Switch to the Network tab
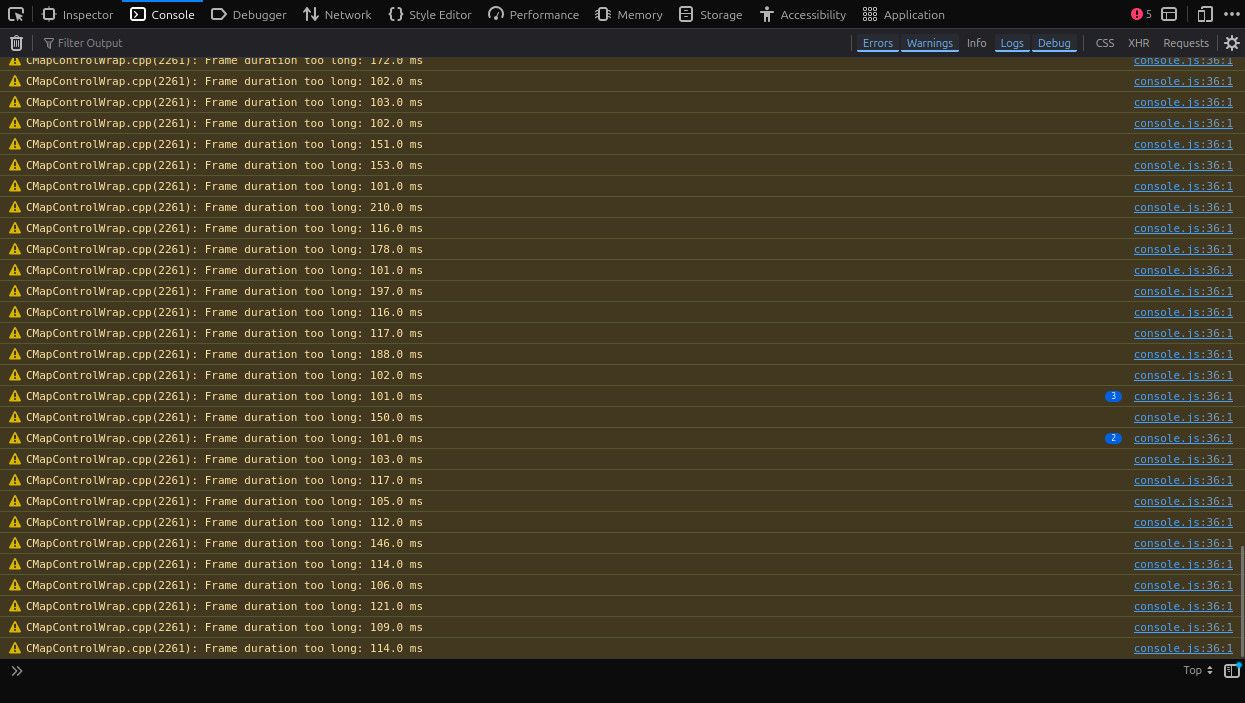Screen dimensions: 1245x703 (337, 14)
